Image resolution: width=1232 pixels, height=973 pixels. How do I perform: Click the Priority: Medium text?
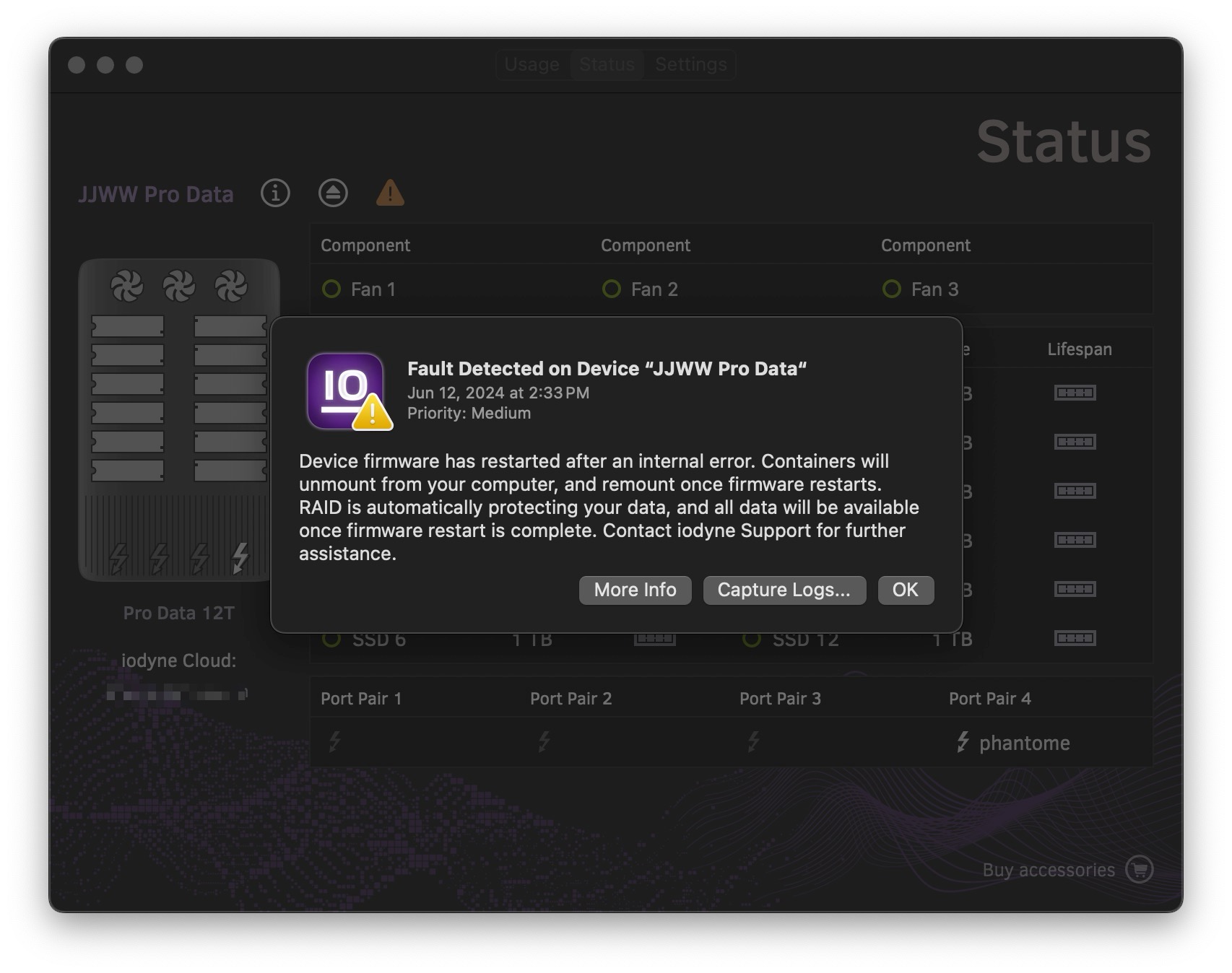point(469,413)
